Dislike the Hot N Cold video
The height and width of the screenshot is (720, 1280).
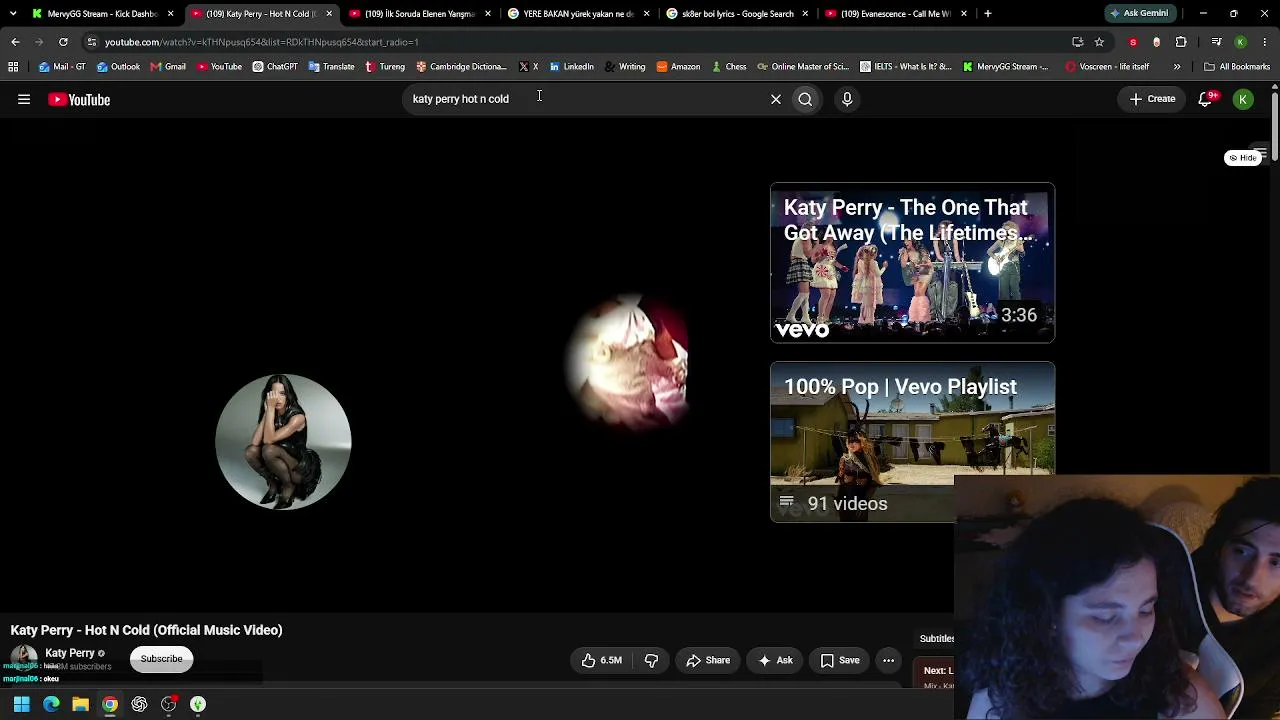click(x=651, y=660)
